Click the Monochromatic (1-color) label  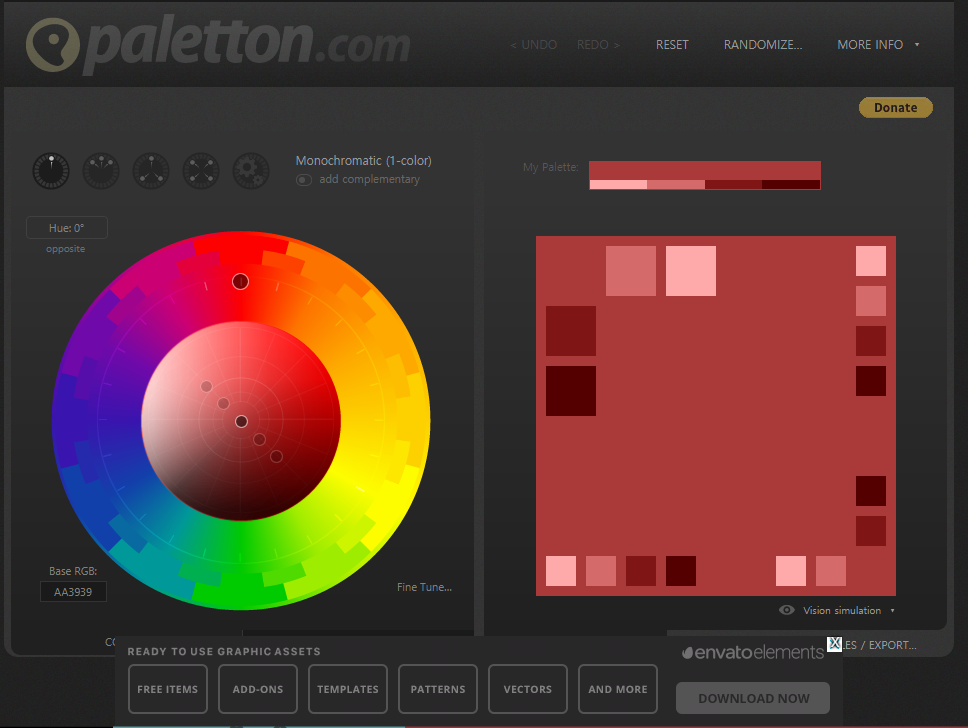click(364, 161)
